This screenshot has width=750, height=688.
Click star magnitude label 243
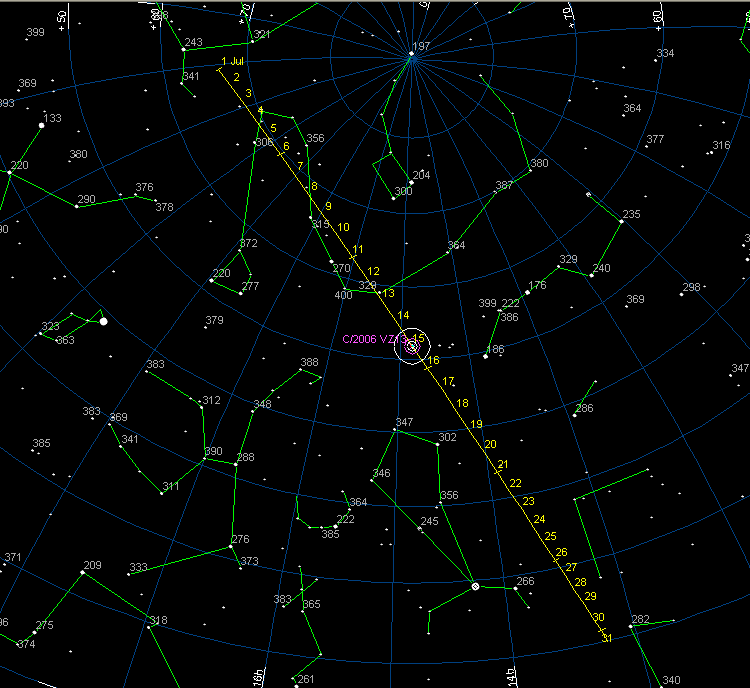click(193, 42)
